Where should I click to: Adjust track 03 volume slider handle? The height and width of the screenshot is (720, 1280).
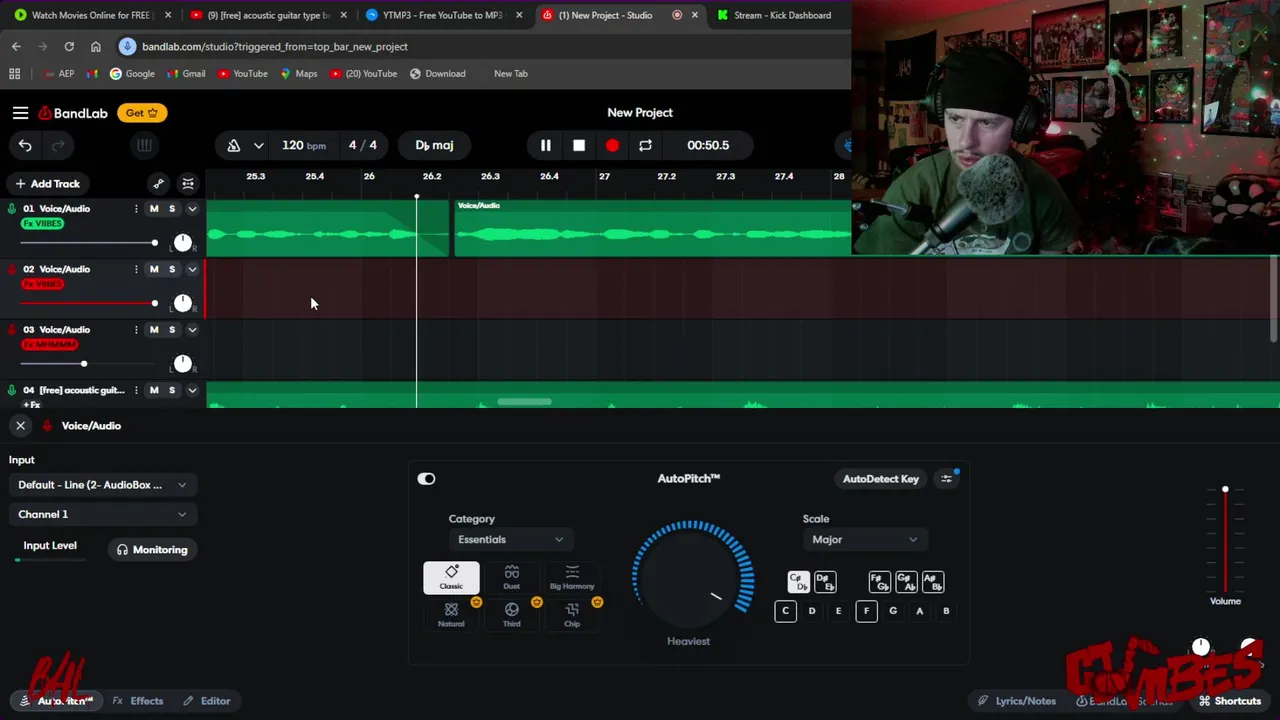(x=84, y=364)
